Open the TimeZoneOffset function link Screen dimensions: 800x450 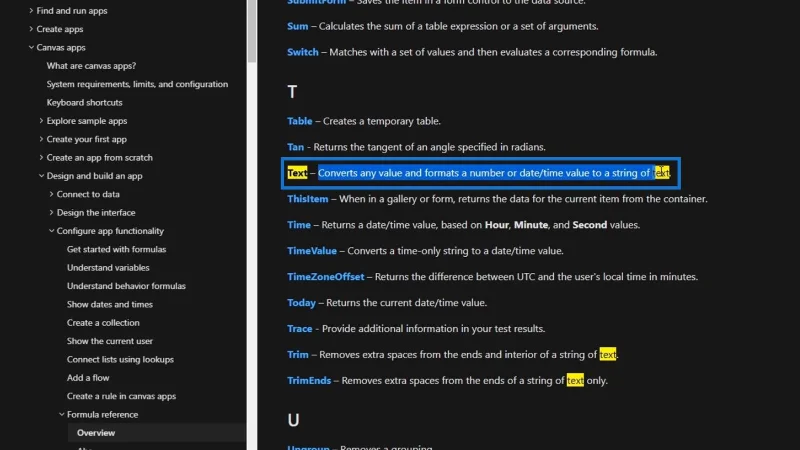tap(326, 277)
